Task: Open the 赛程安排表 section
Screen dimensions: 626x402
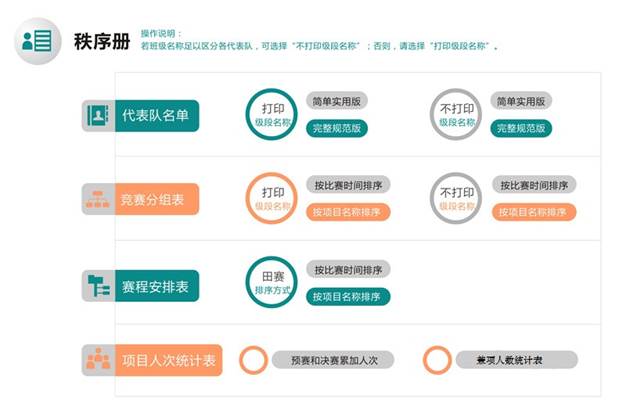Action: [155, 286]
